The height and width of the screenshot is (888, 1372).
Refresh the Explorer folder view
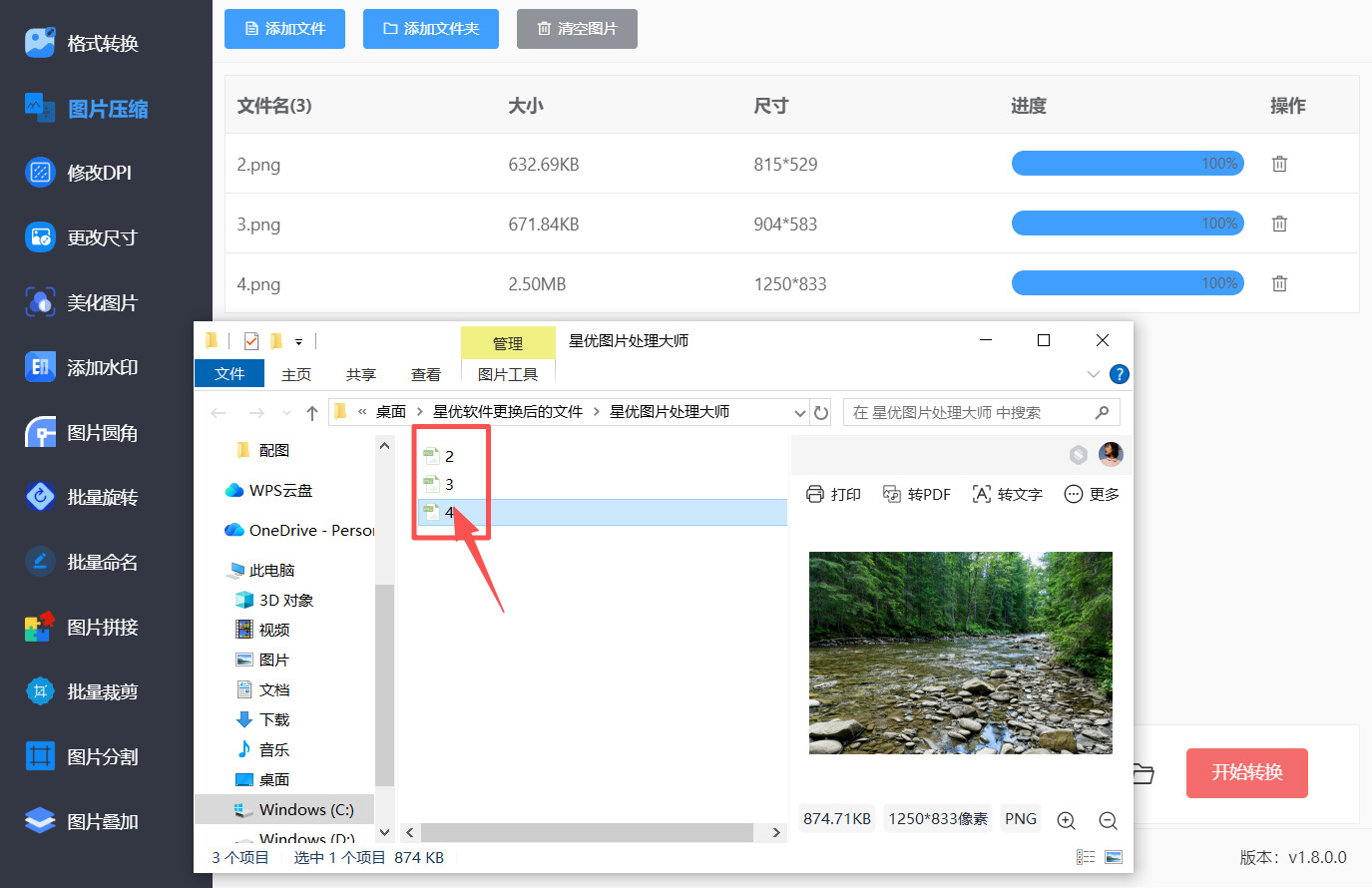(821, 412)
